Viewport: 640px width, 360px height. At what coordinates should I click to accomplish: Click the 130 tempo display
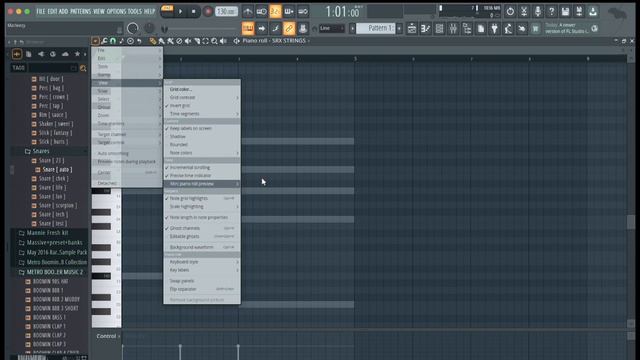[x=226, y=11]
